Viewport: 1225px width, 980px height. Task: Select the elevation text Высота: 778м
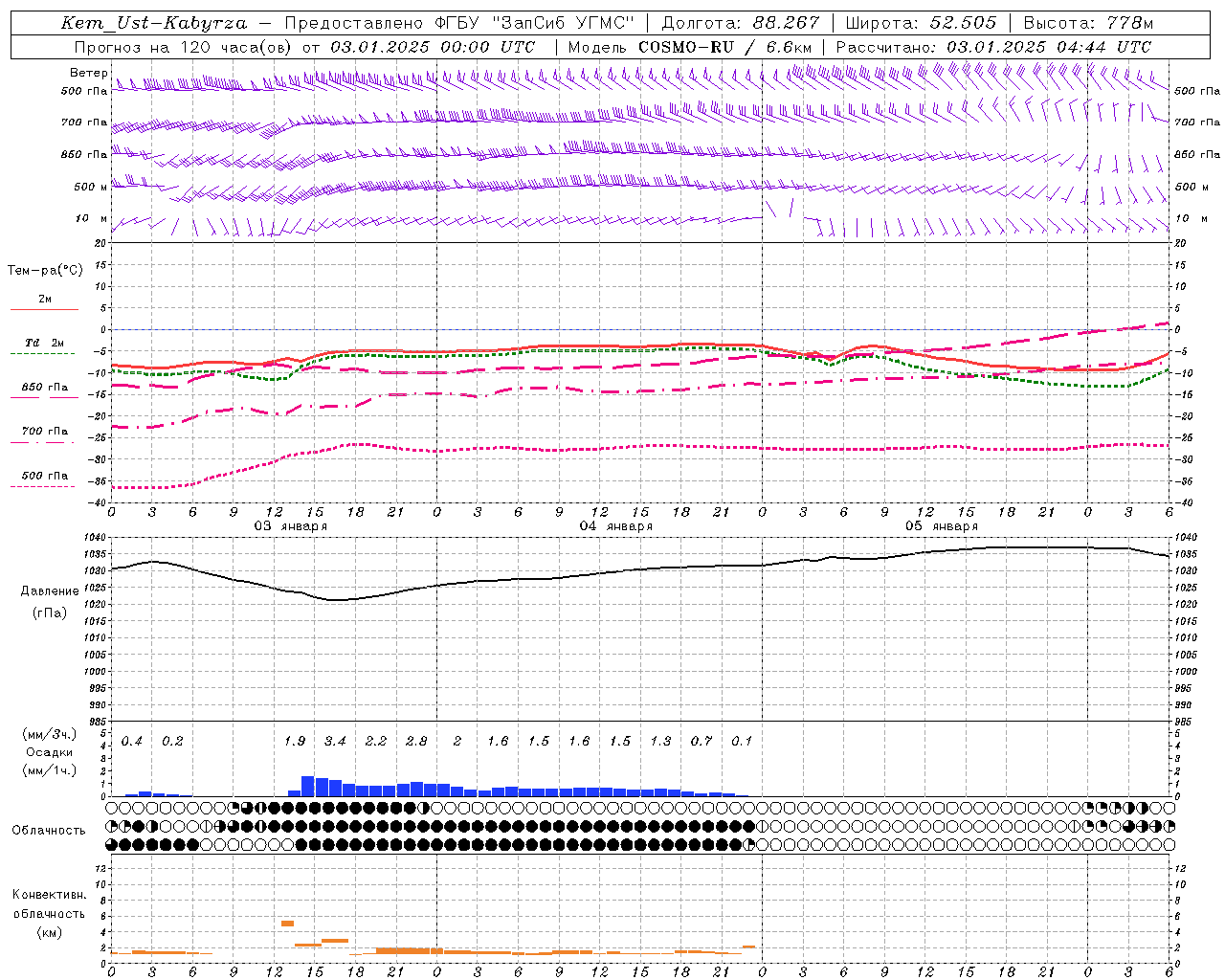(1088, 23)
